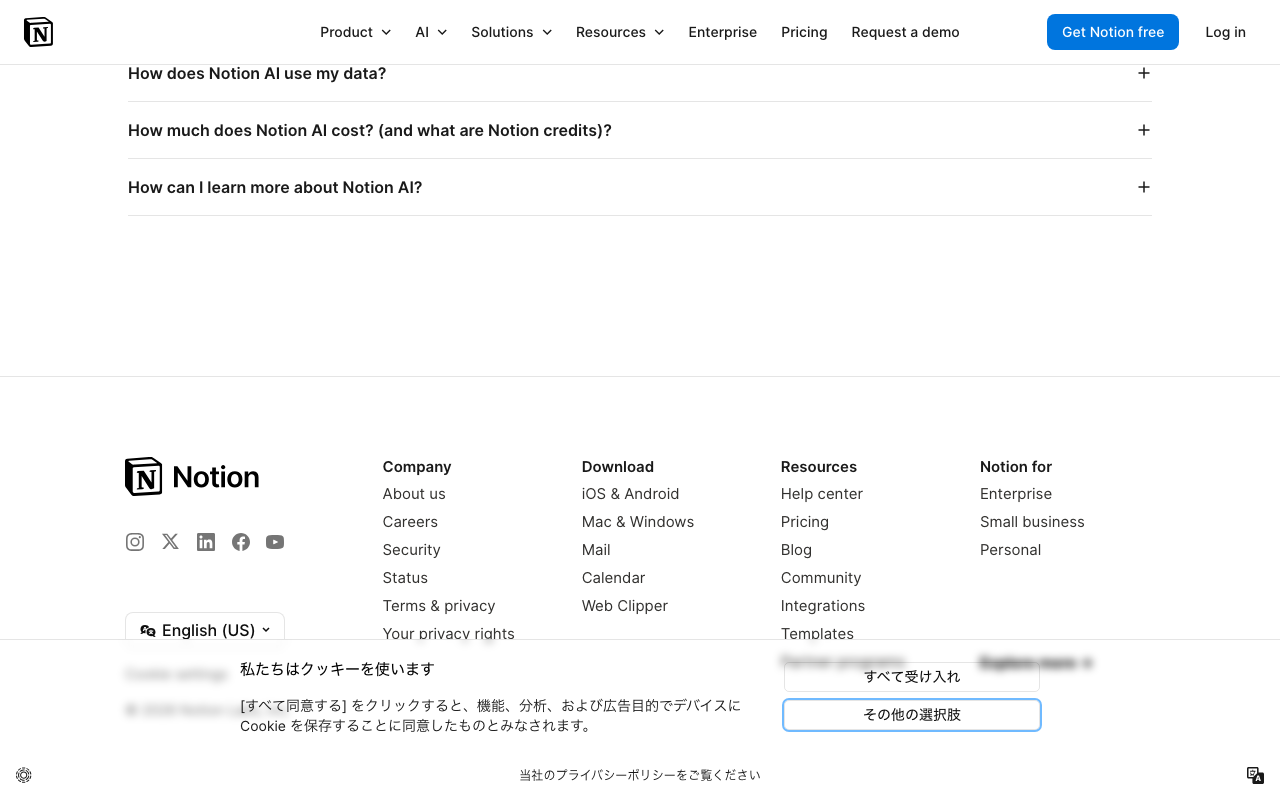
Task: Click the Get Notion free button
Action: click(1113, 32)
